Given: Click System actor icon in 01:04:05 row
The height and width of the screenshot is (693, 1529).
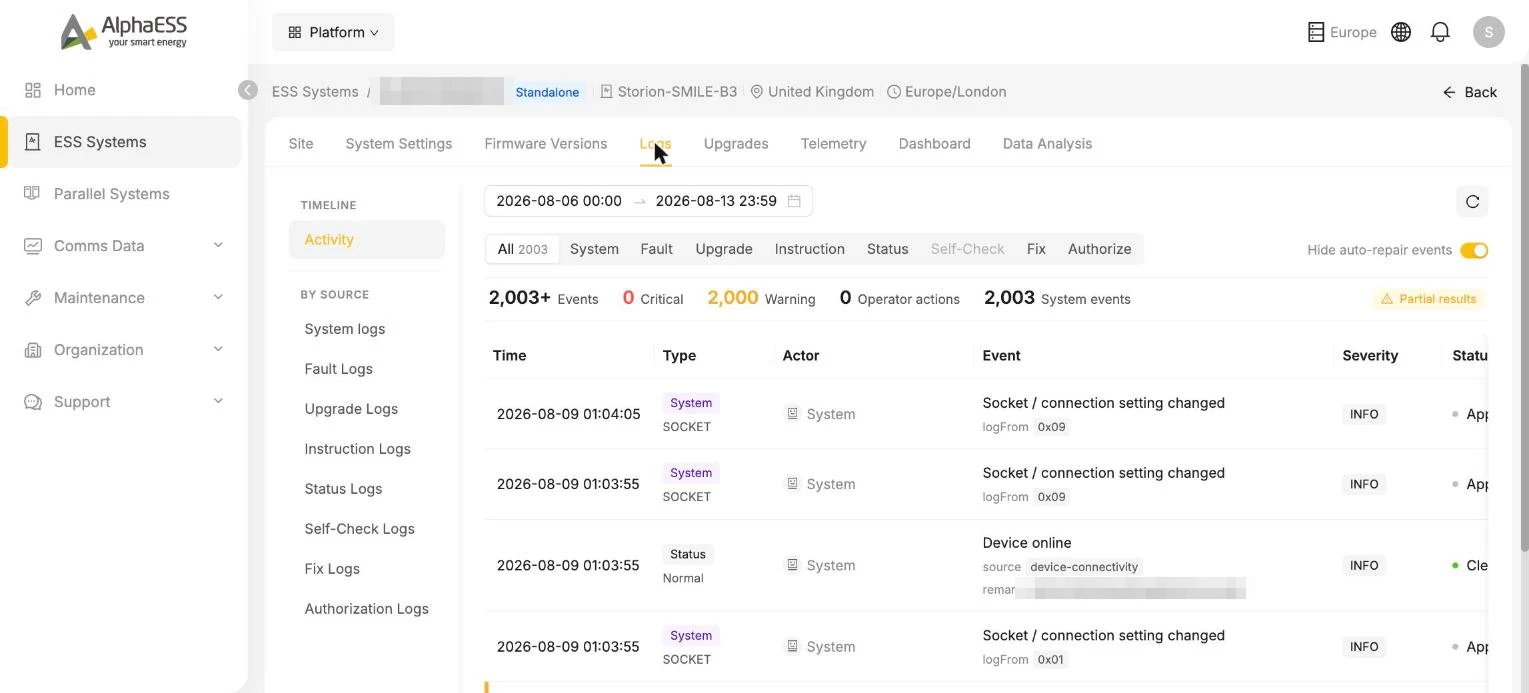Looking at the screenshot, I should coord(792,414).
